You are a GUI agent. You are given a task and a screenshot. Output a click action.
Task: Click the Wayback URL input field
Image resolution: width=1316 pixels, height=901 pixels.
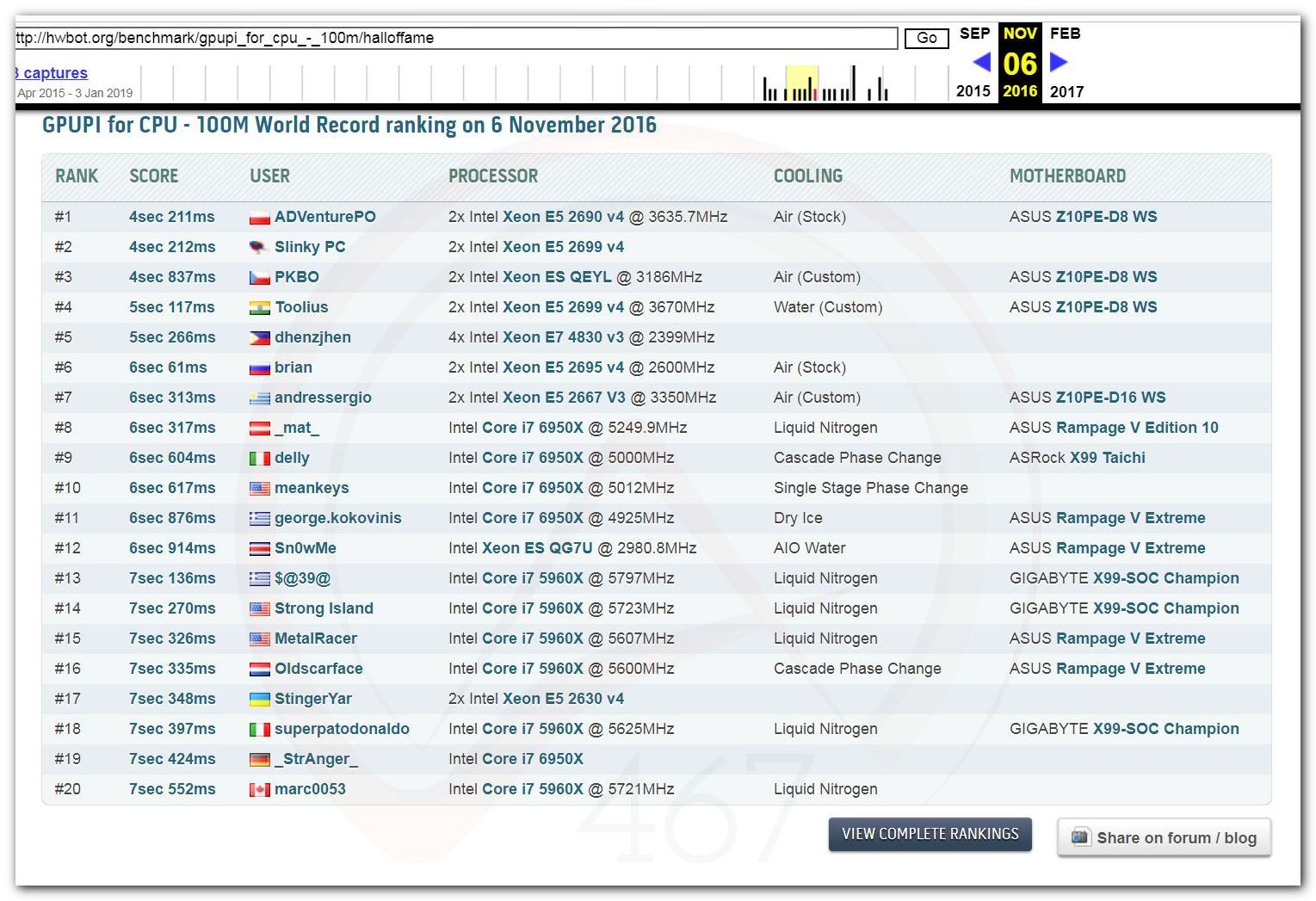(456, 38)
